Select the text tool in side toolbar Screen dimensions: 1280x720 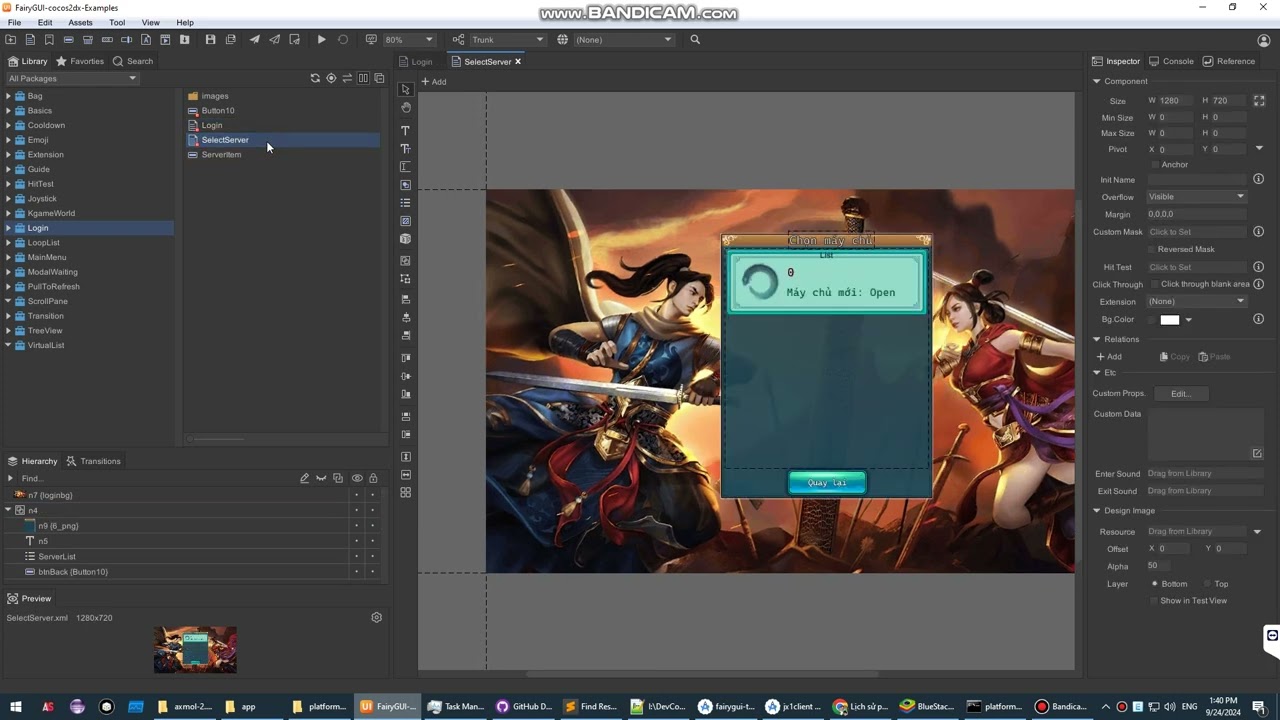pyautogui.click(x=405, y=131)
